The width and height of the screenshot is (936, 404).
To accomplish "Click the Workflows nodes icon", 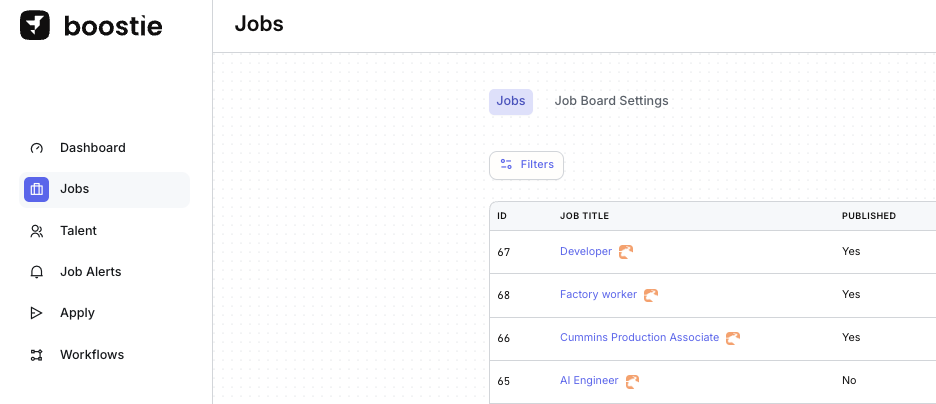I will click(37, 355).
